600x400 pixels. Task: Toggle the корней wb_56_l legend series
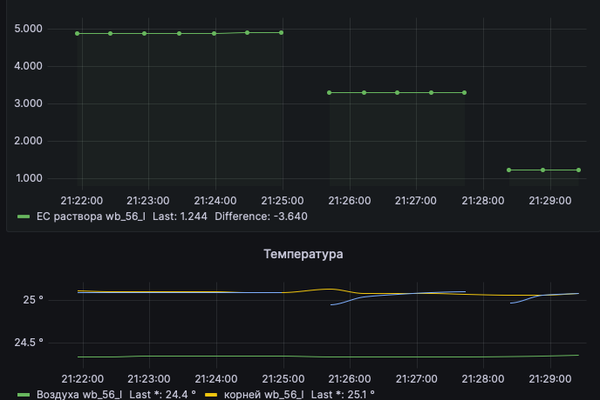tap(259, 395)
